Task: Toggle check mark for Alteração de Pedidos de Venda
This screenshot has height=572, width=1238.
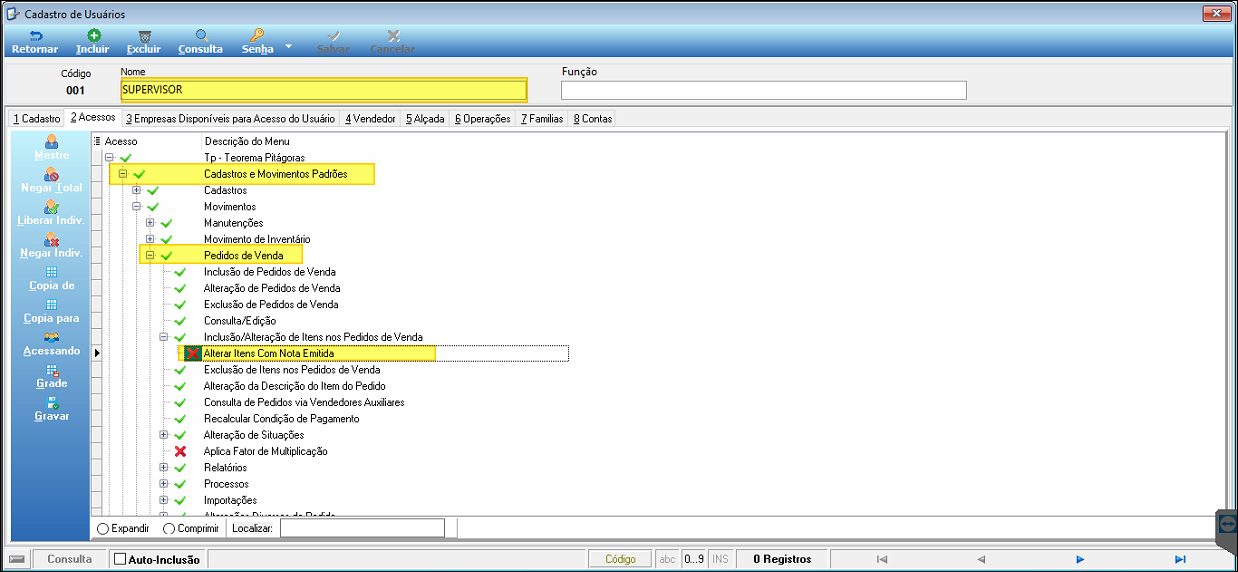Action: [180, 288]
